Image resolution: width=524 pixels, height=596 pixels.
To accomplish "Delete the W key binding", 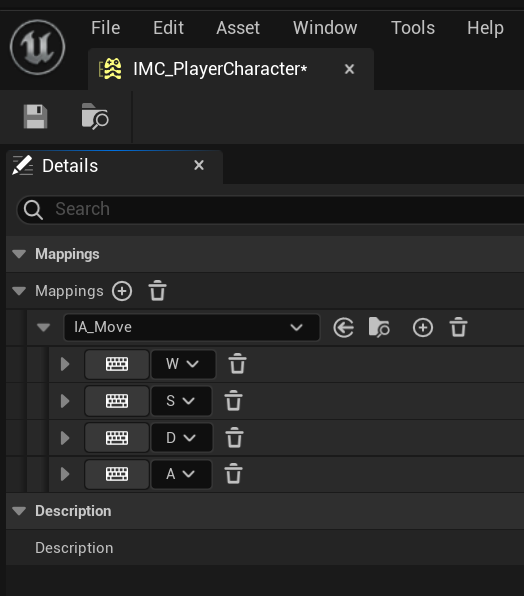I will 237,364.
